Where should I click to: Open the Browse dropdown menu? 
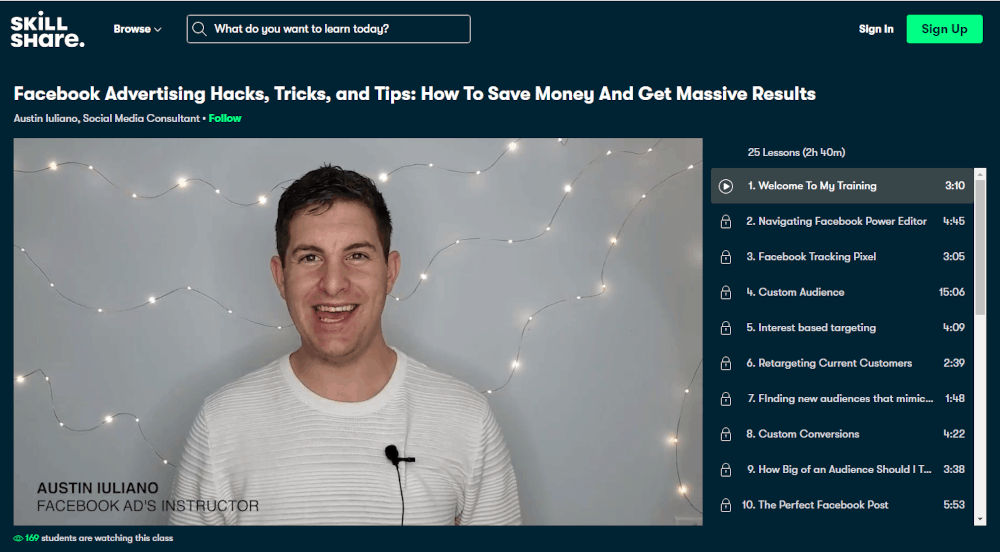tap(137, 29)
